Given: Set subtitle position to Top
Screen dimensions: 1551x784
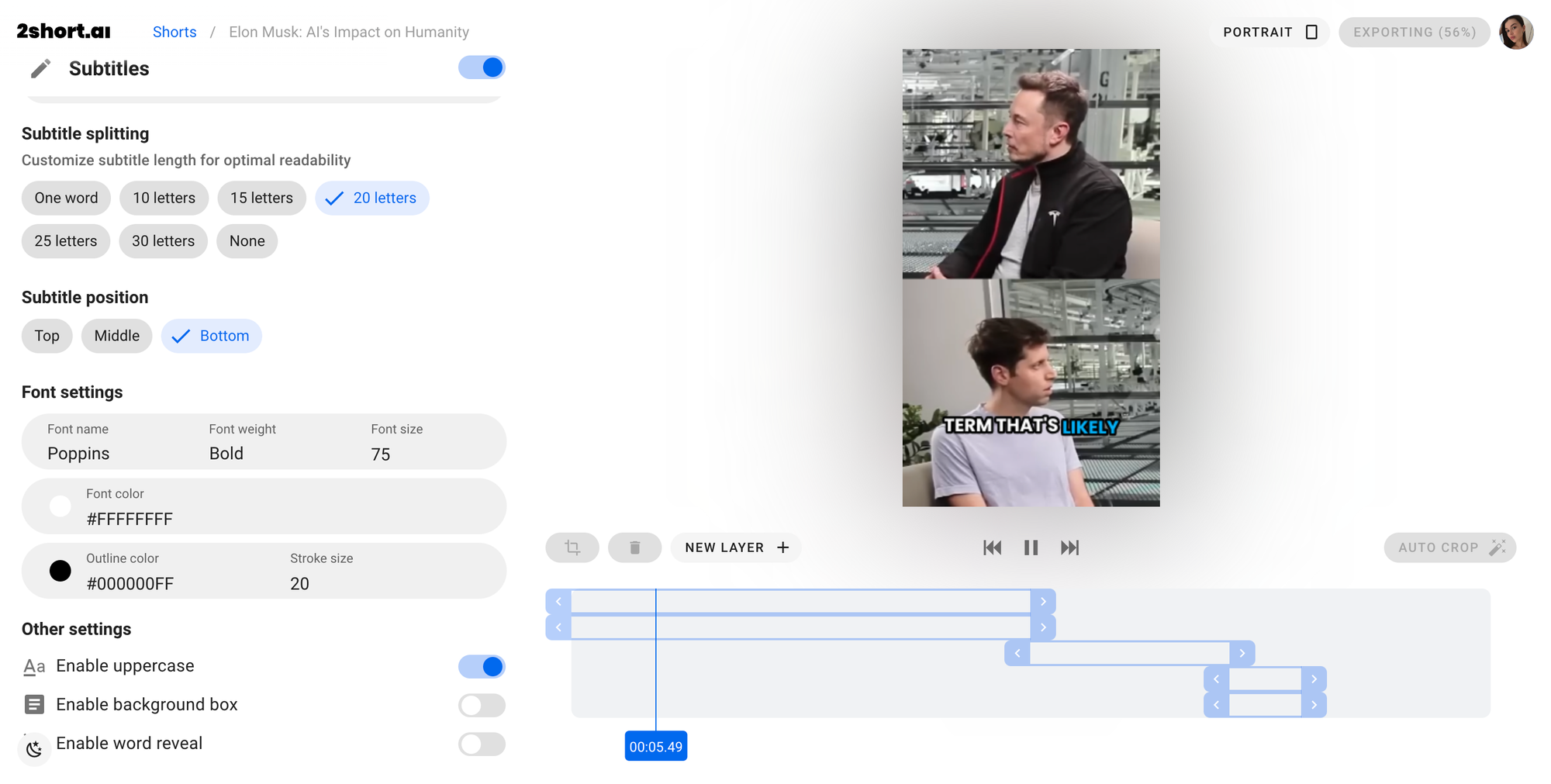Looking at the screenshot, I should 47,336.
